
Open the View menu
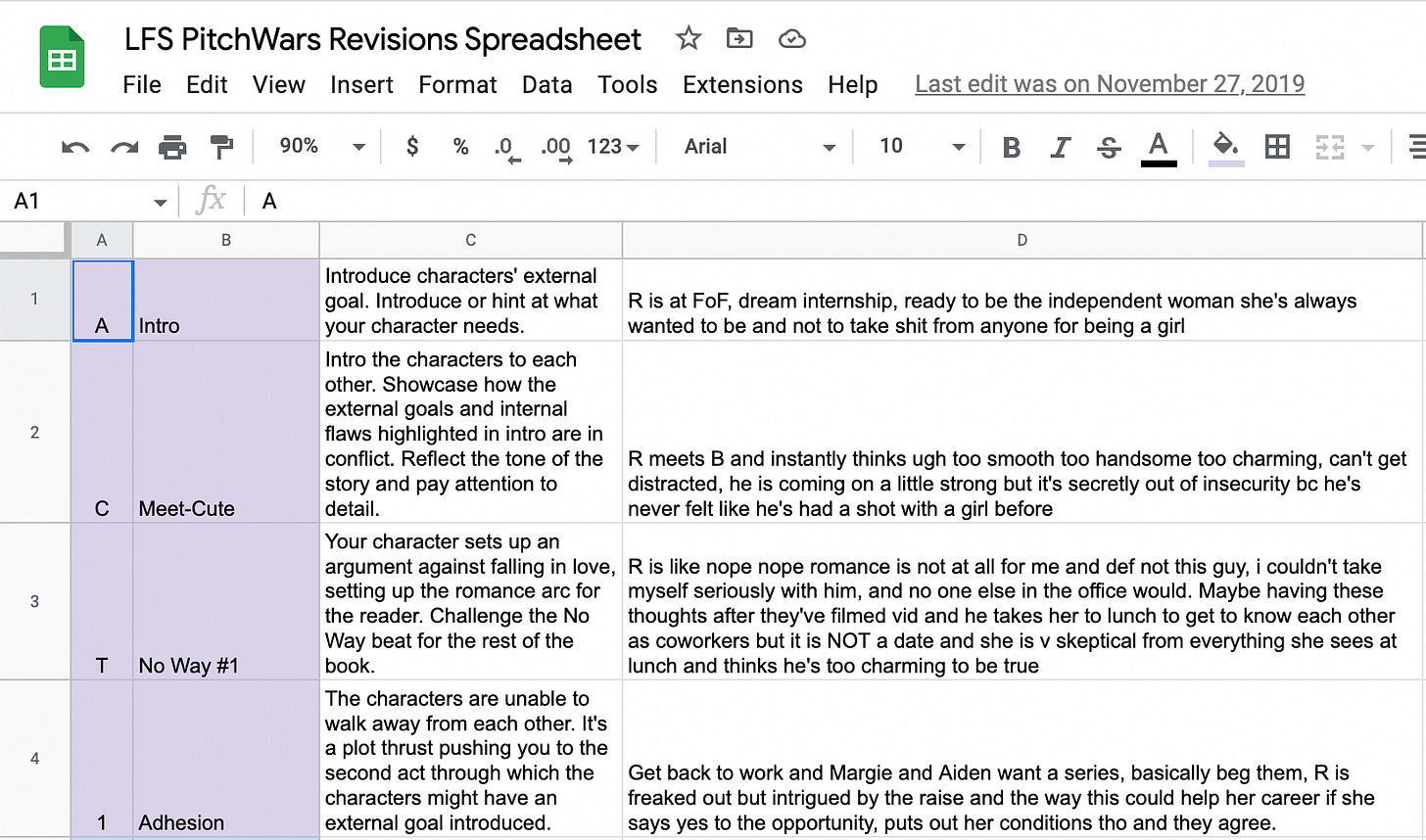click(x=279, y=84)
